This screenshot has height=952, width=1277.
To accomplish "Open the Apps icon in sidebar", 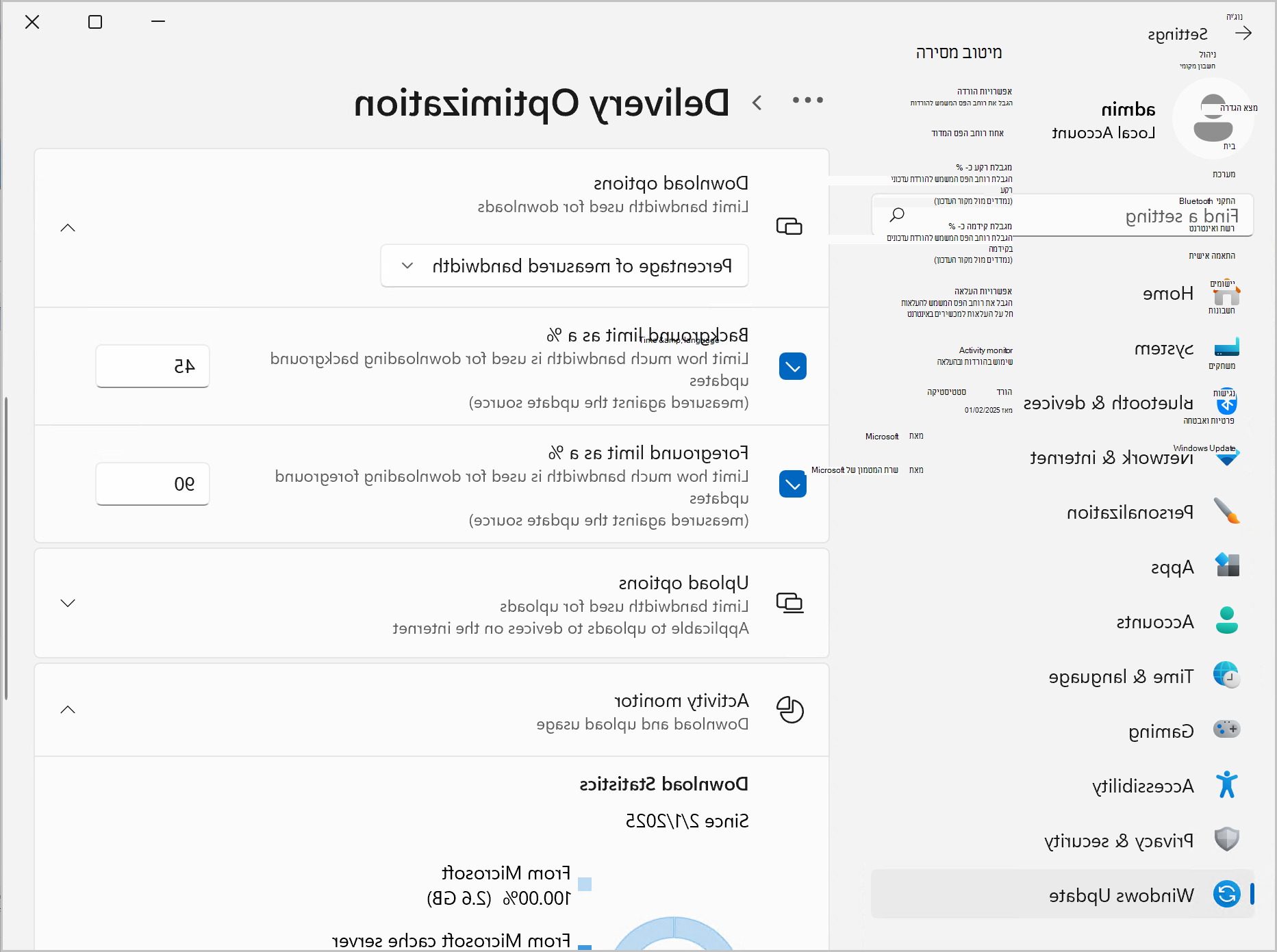I will coord(1226,565).
